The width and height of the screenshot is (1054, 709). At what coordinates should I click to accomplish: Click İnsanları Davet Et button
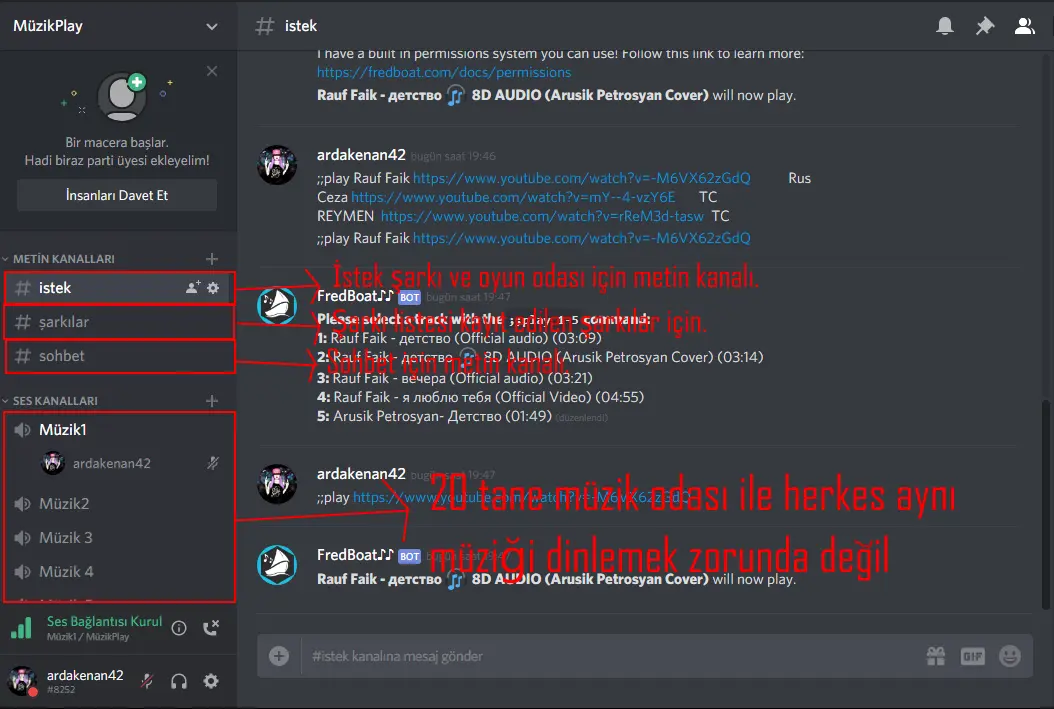point(117,195)
